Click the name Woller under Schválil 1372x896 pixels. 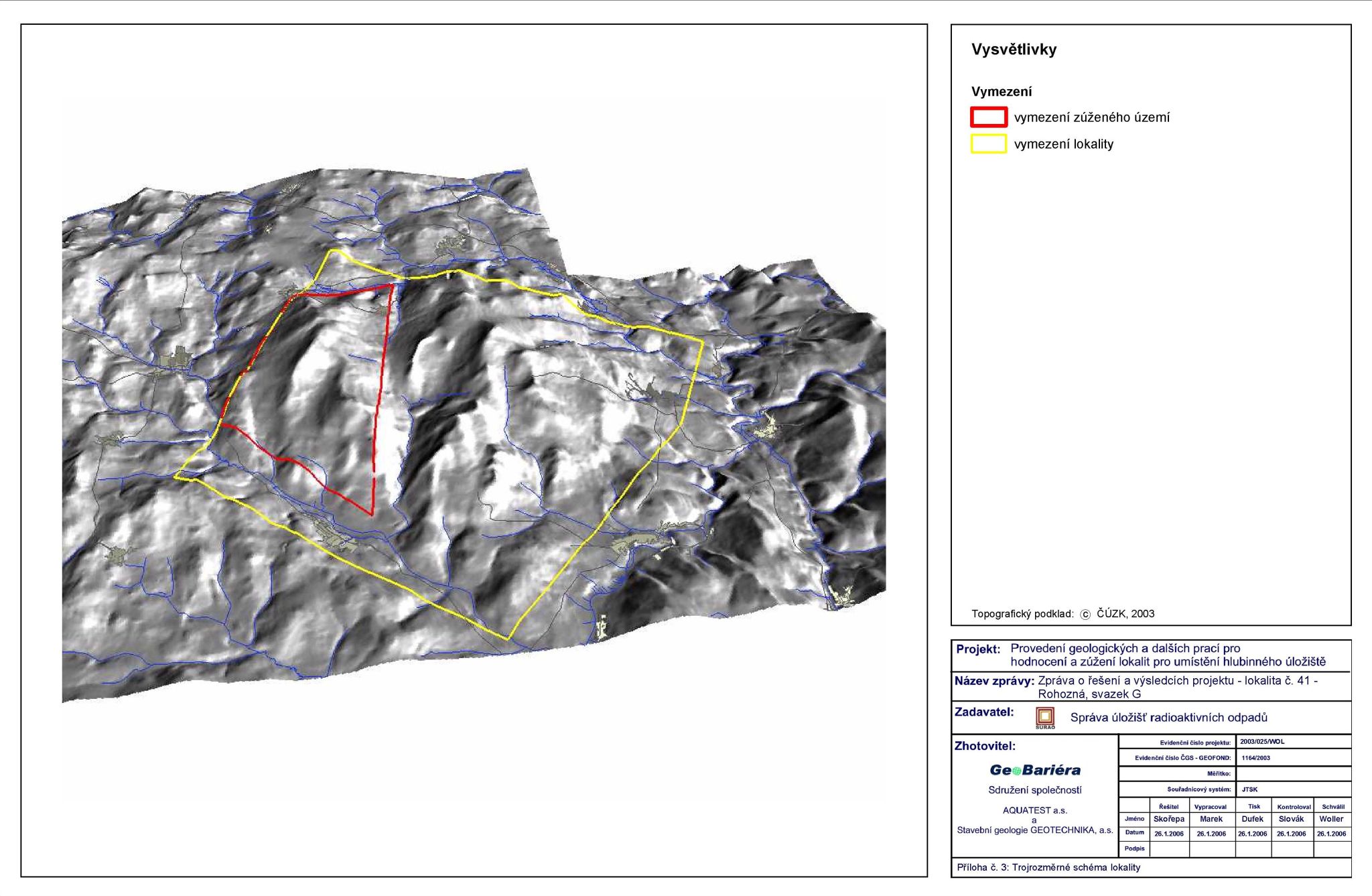(1331, 819)
